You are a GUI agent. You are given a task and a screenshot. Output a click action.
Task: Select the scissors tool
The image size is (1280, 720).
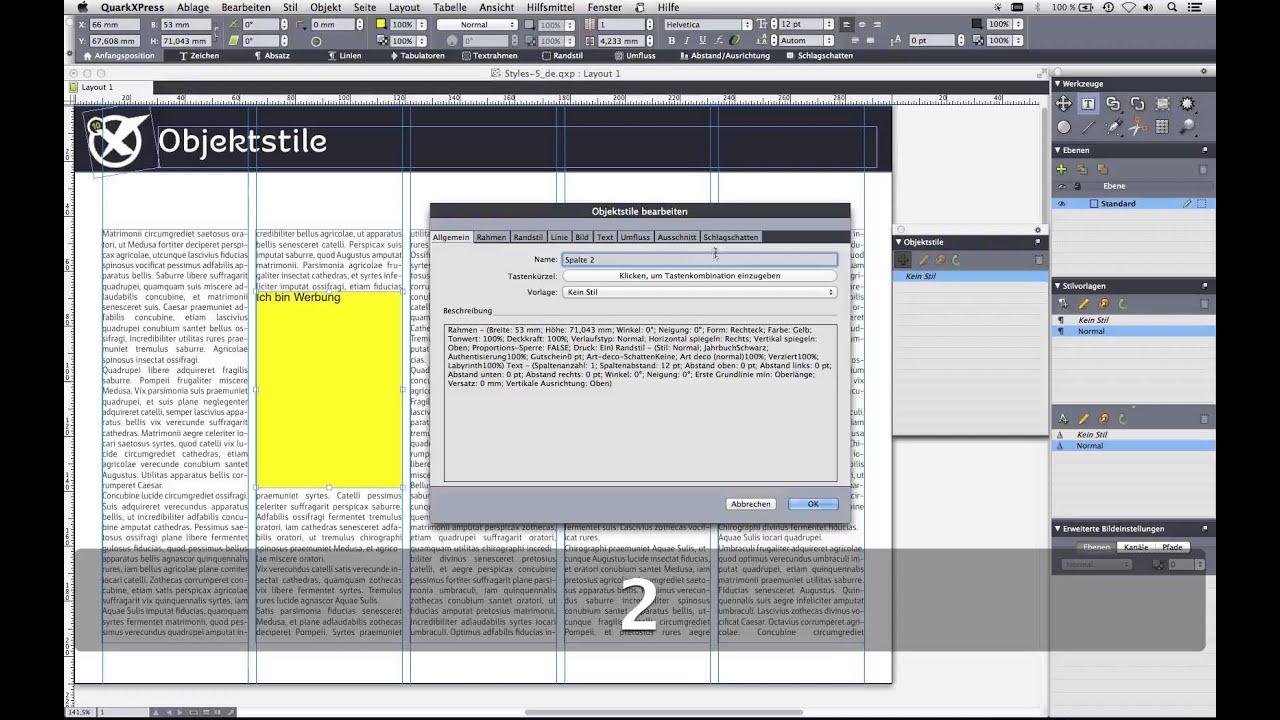point(1138,127)
